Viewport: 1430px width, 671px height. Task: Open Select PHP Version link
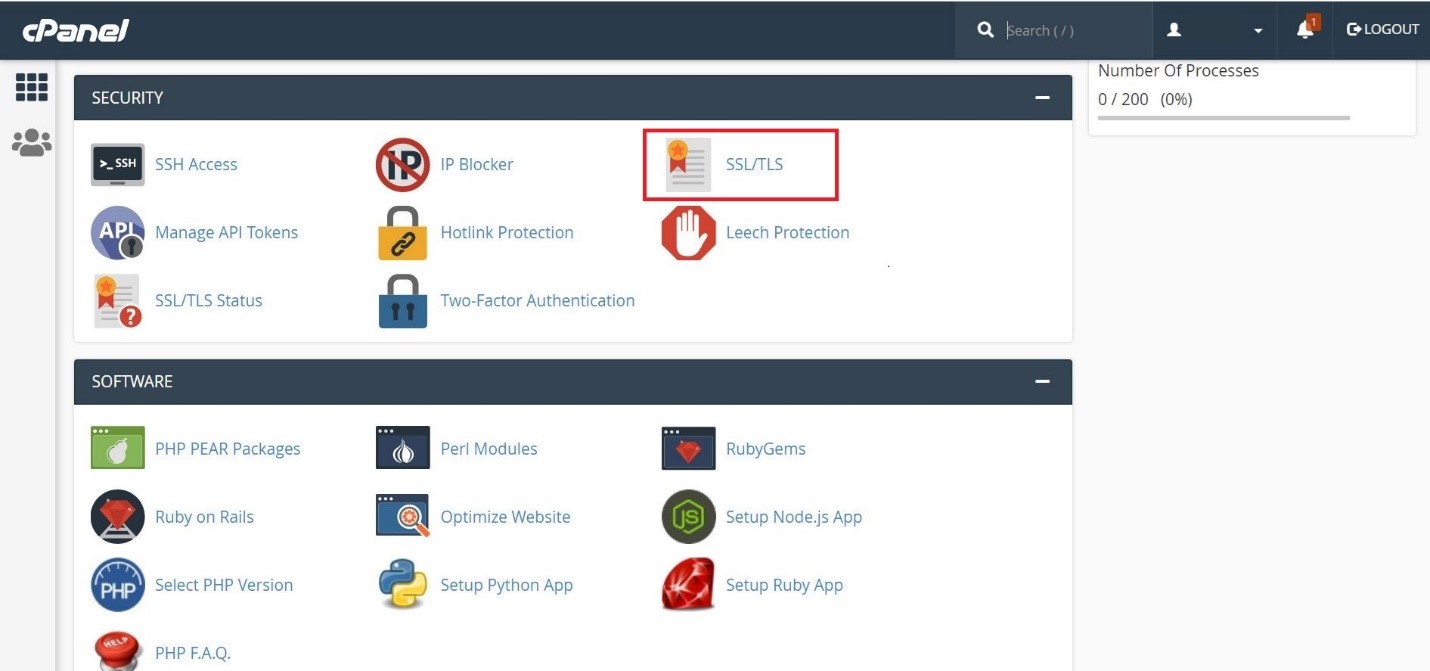[224, 585]
